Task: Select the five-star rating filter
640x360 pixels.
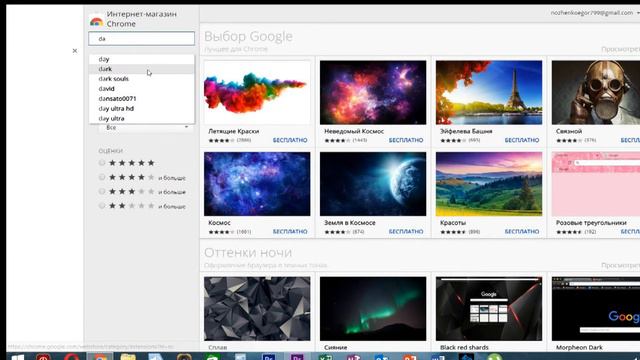Action: (x=102, y=163)
